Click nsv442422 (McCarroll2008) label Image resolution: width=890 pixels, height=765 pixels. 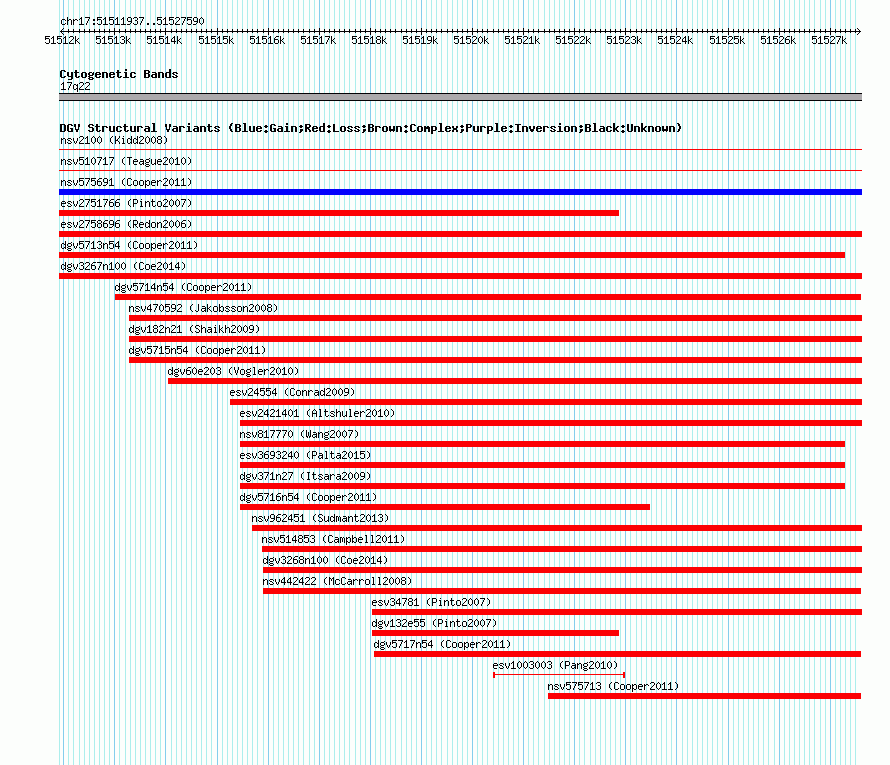tap(337, 581)
